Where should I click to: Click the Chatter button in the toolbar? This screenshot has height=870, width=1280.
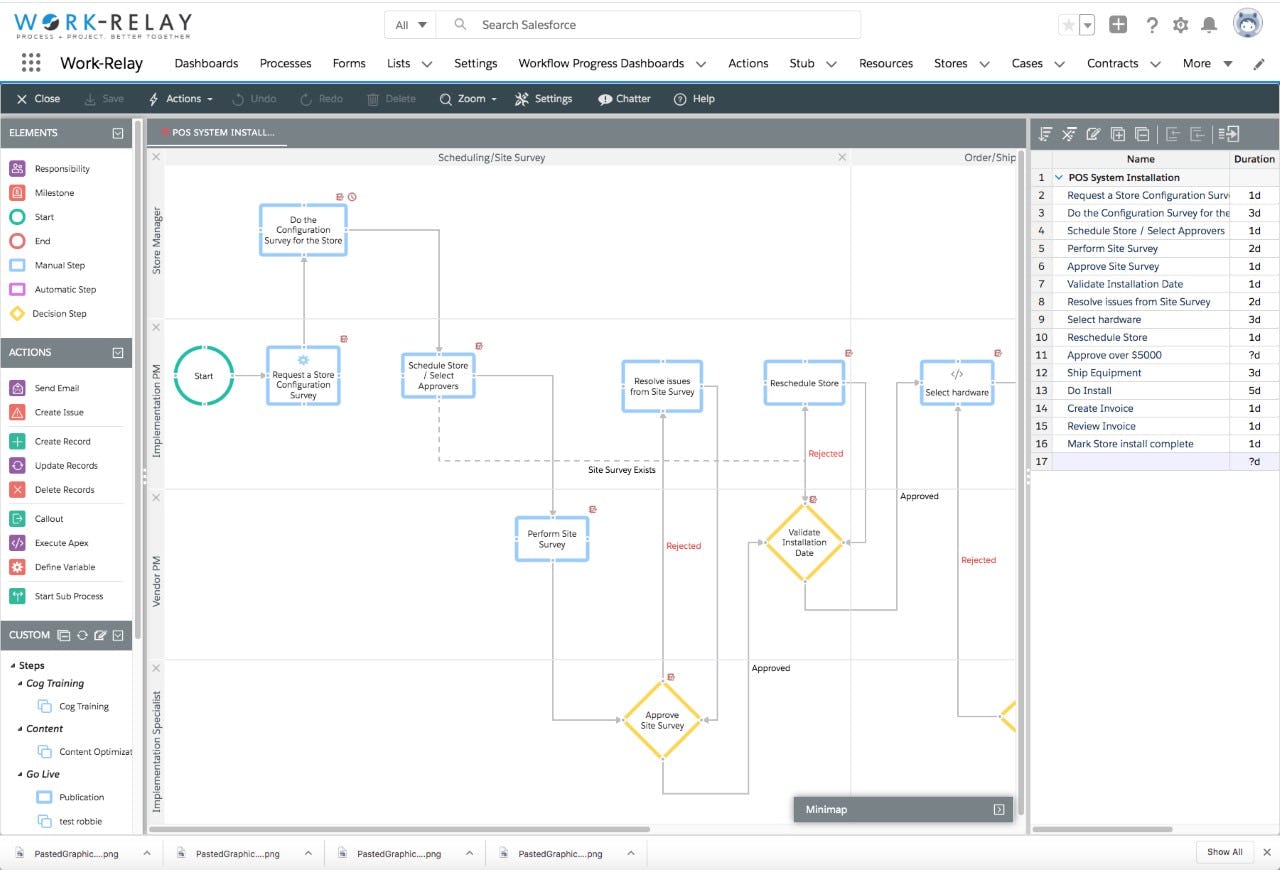[623, 99]
